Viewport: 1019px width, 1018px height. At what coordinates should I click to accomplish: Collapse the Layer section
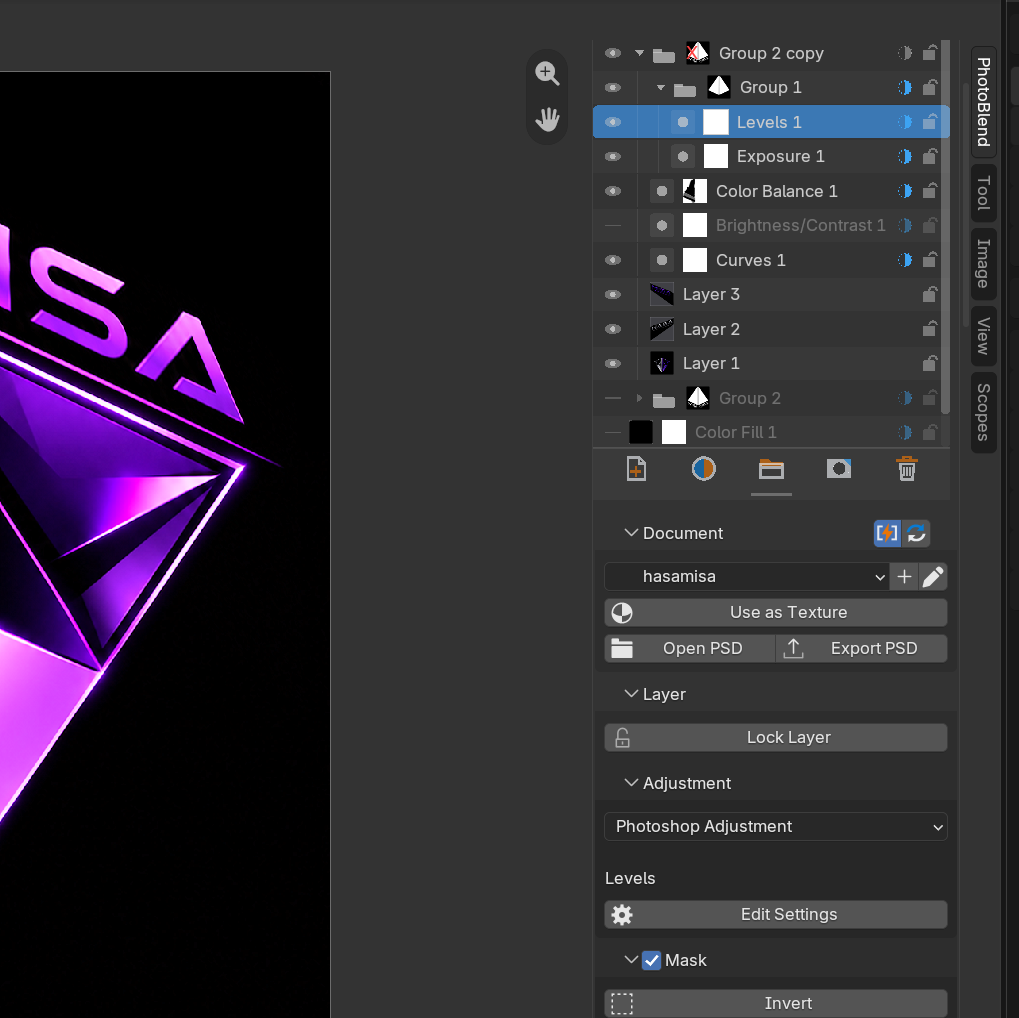tap(630, 694)
